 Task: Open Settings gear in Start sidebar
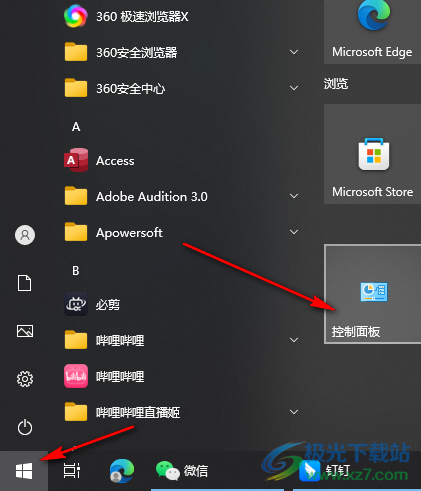pyautogui.click(x=25, y=379)
